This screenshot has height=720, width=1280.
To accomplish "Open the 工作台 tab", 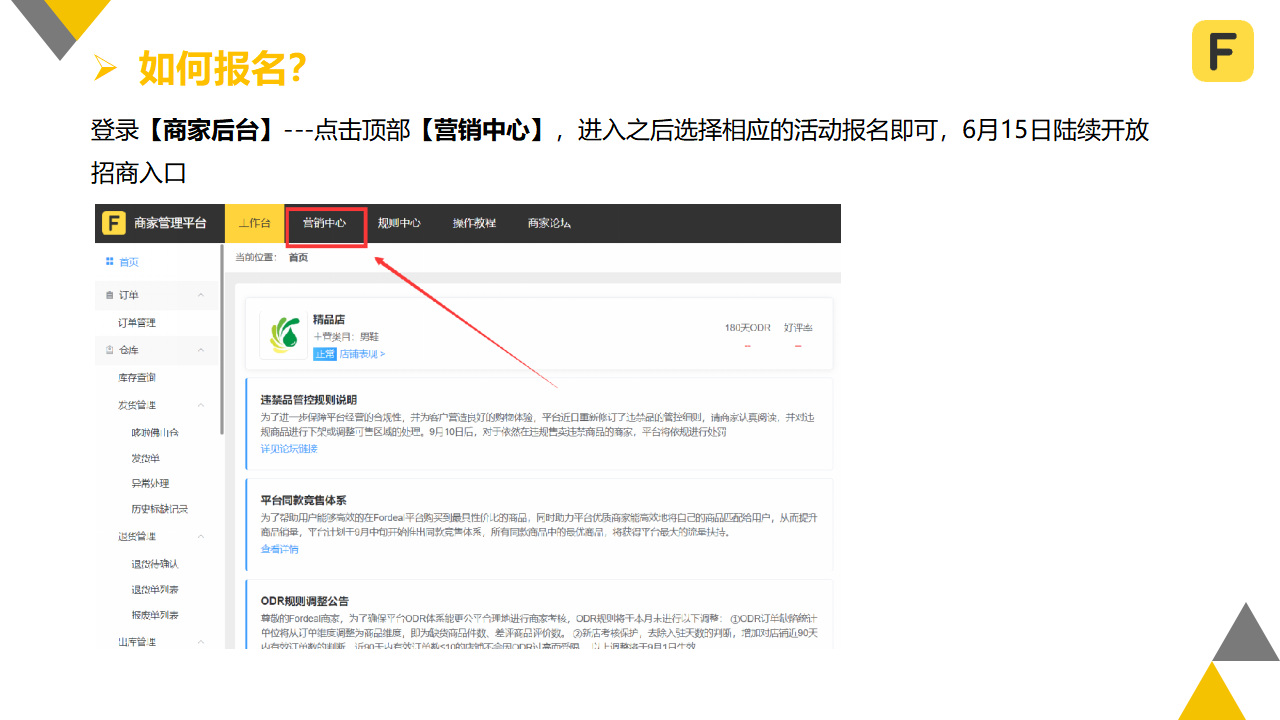I will pyautogui.click(x=254, y=223).
